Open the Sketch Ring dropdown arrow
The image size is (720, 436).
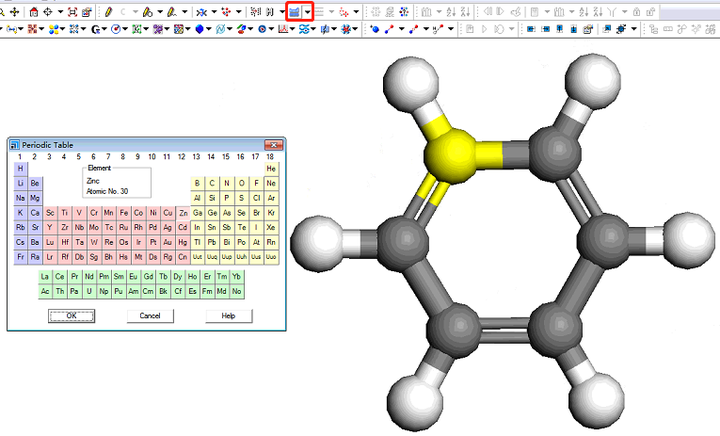(x=160, y=12)
